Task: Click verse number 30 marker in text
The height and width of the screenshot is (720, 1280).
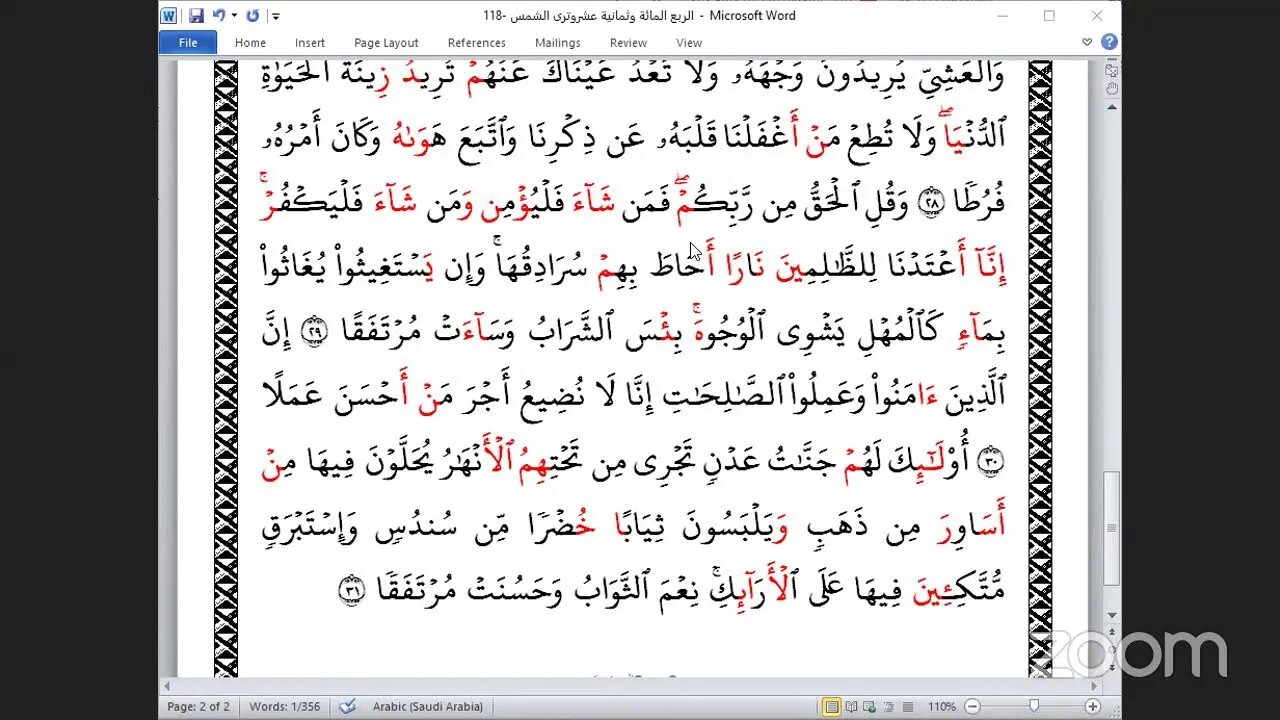Action: pos(991,461)
